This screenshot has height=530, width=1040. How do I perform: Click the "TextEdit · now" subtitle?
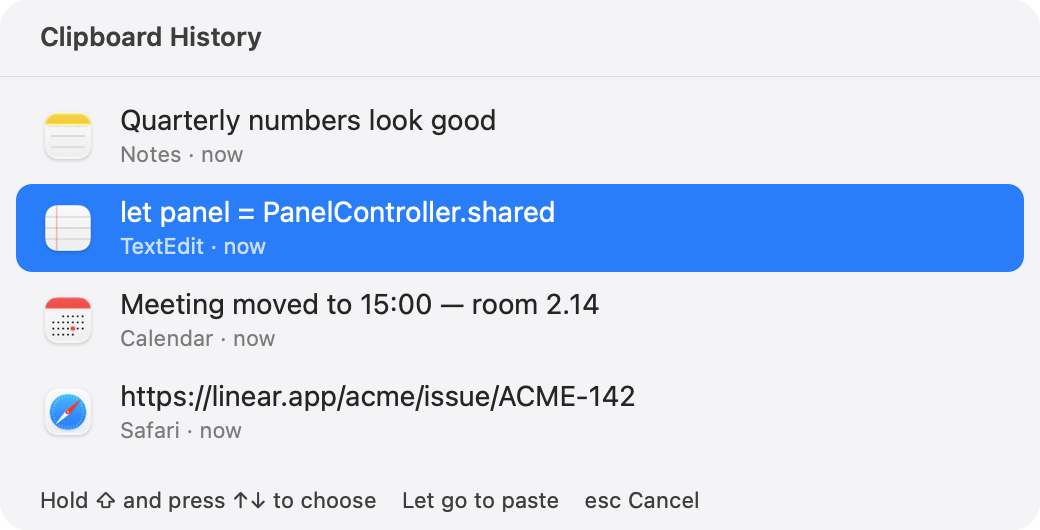[x=193, y=246]
